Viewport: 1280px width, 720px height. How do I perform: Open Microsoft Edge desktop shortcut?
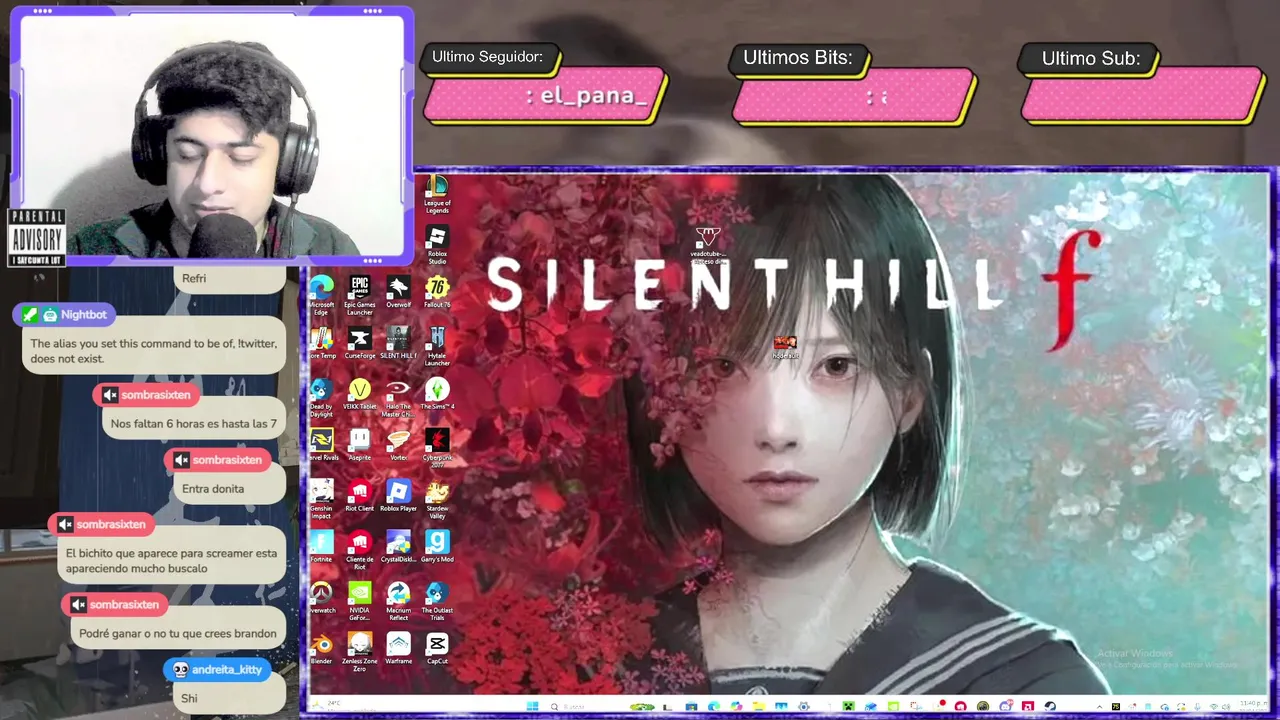coord(321,296)
